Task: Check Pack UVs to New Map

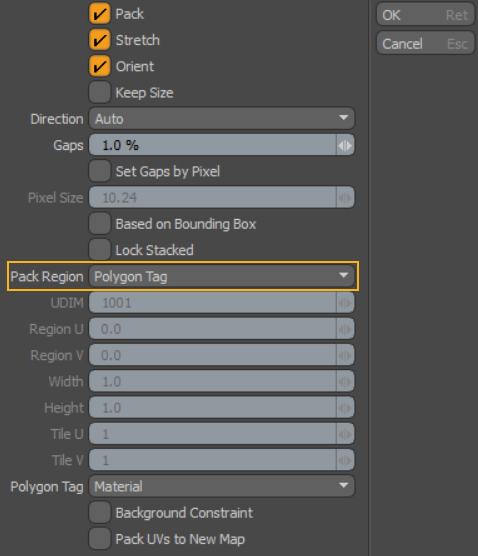Action: pyautogui.click(x=99, y=539)
